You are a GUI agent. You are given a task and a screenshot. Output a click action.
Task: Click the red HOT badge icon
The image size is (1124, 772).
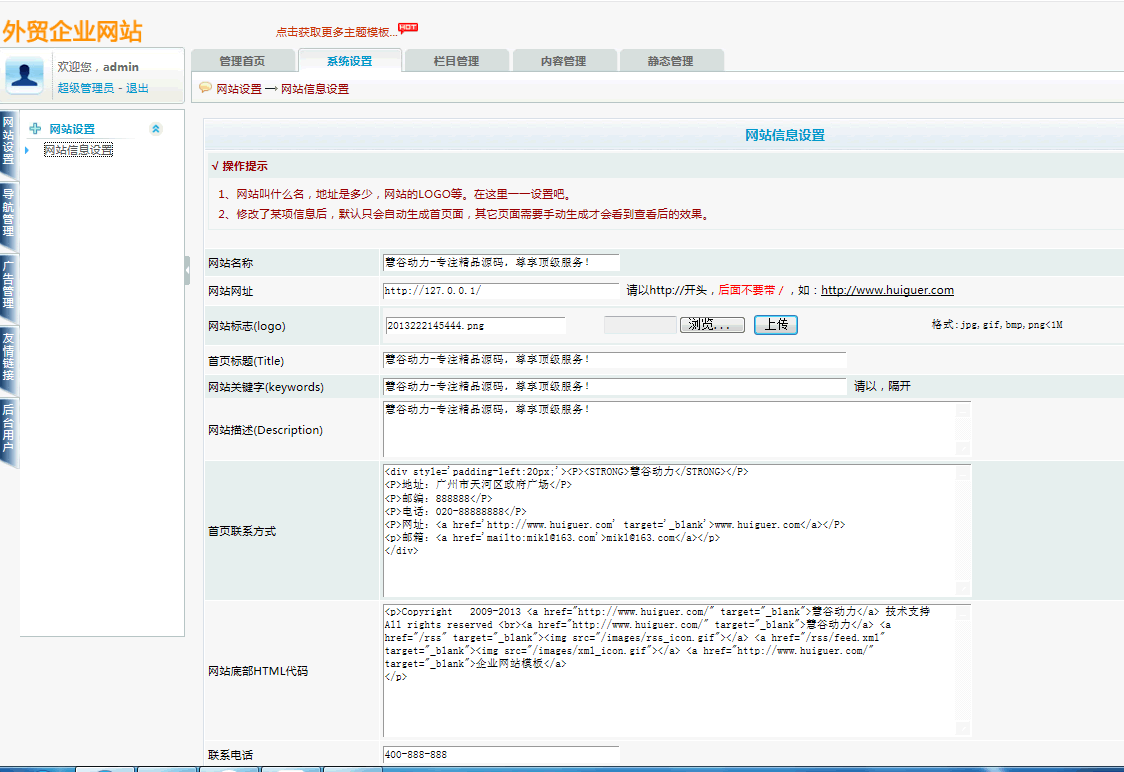pos(408,27)
